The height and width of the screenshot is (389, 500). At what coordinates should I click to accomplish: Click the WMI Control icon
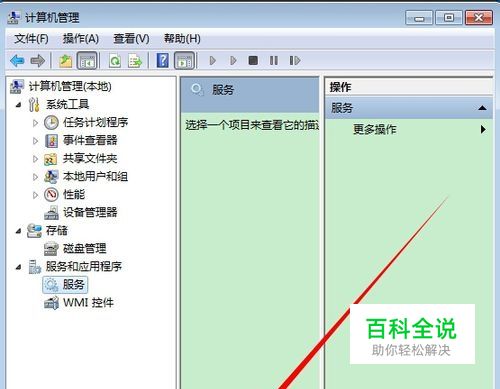pos(51,303)
